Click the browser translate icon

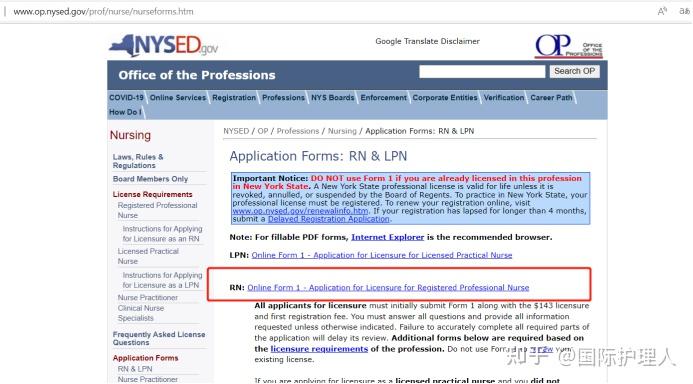684,11
